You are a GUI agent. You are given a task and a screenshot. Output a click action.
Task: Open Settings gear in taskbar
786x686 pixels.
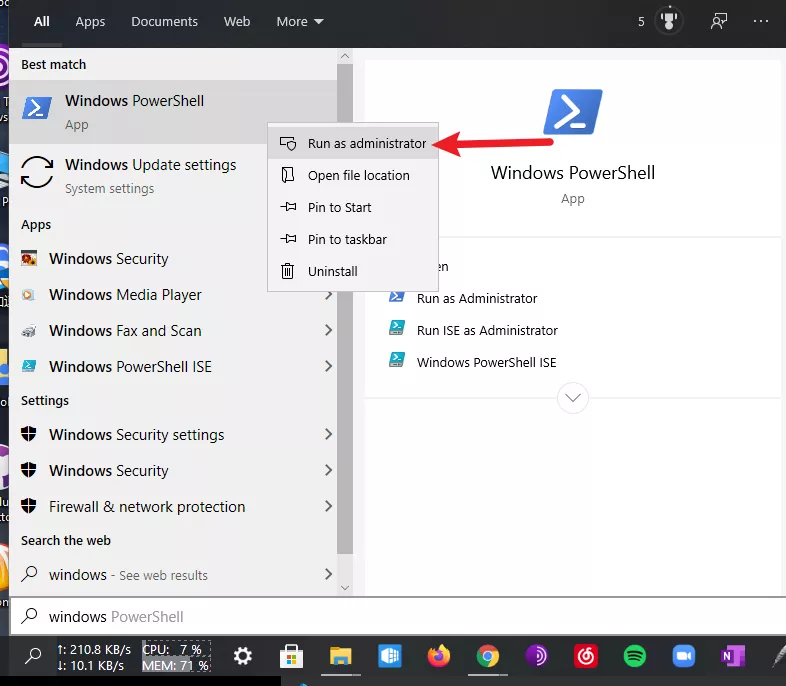pyautogui.click(x=243, y=656)
